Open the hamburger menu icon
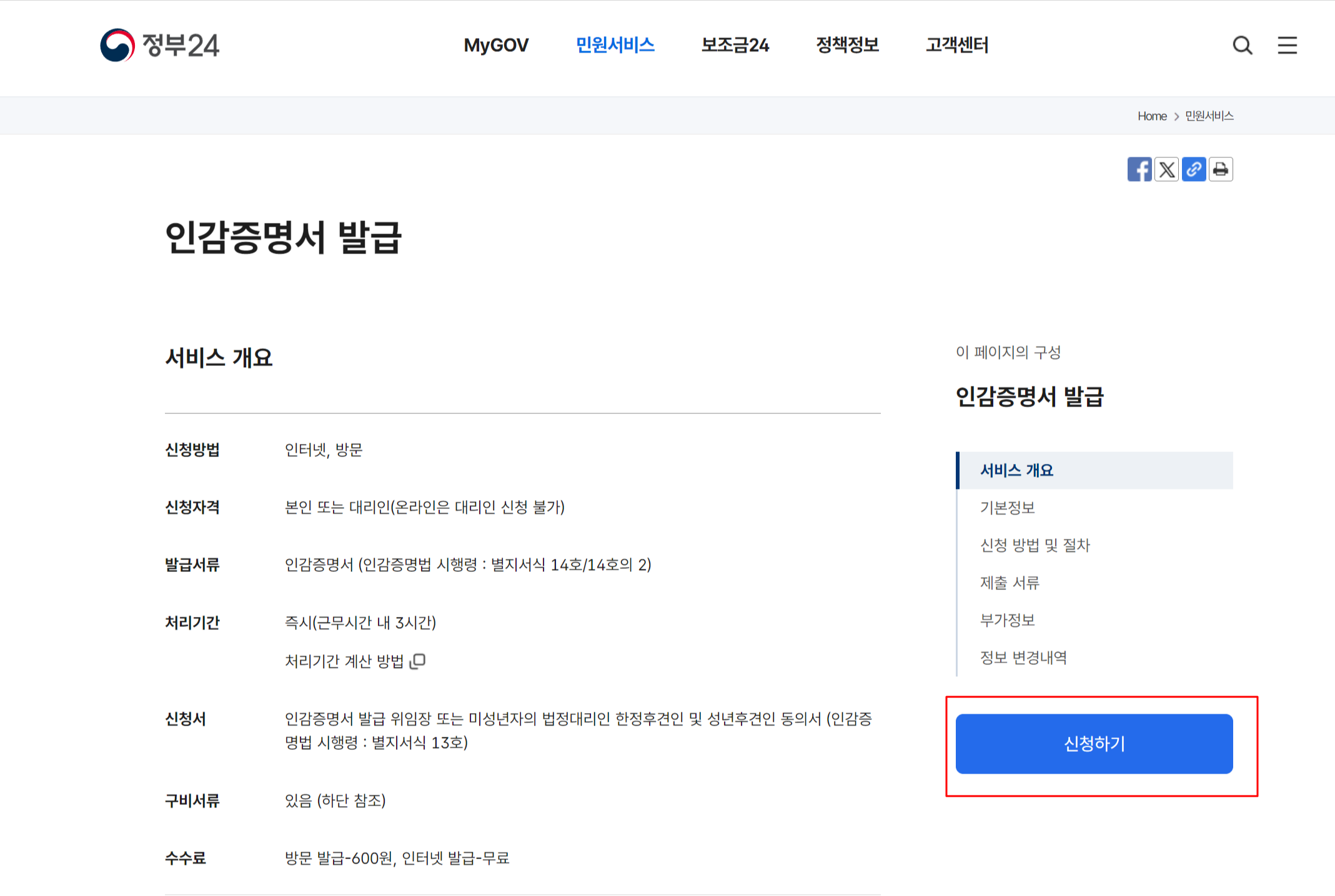This screenshot has height=896, width=1335. pyautogui.click(x=1287, y=45)
